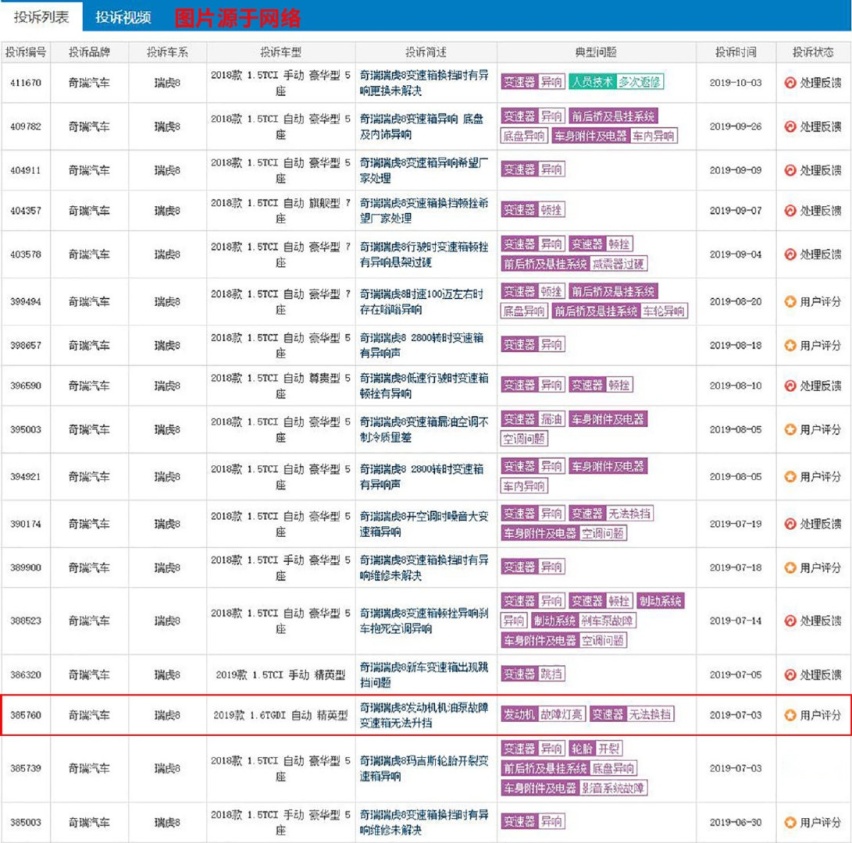Click the 空调问题 tag in row 395003
Image resolution: width=852 pixels, height=843 pixels.
tap(524, 439)
